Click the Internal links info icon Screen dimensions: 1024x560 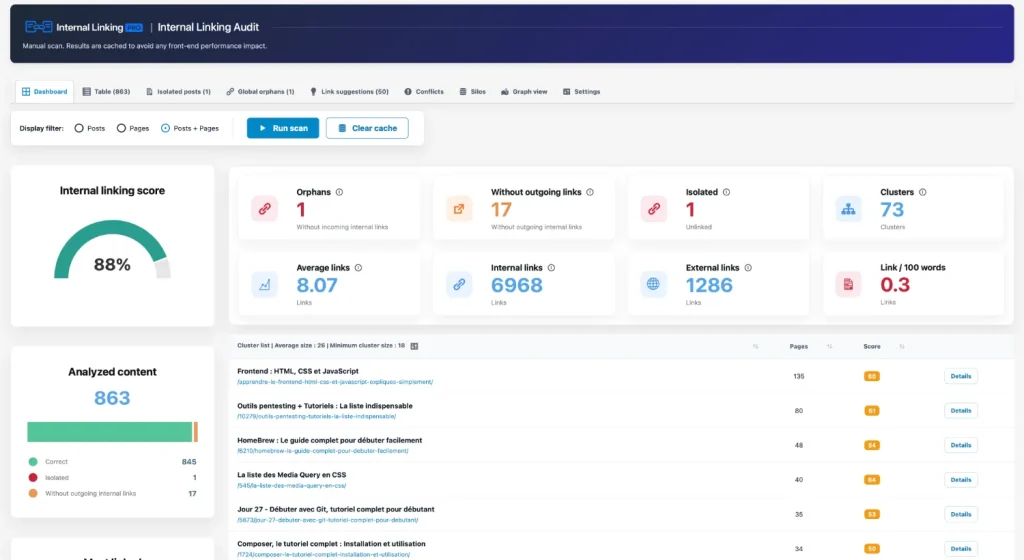pyautogui.click(x=551, y=268)
